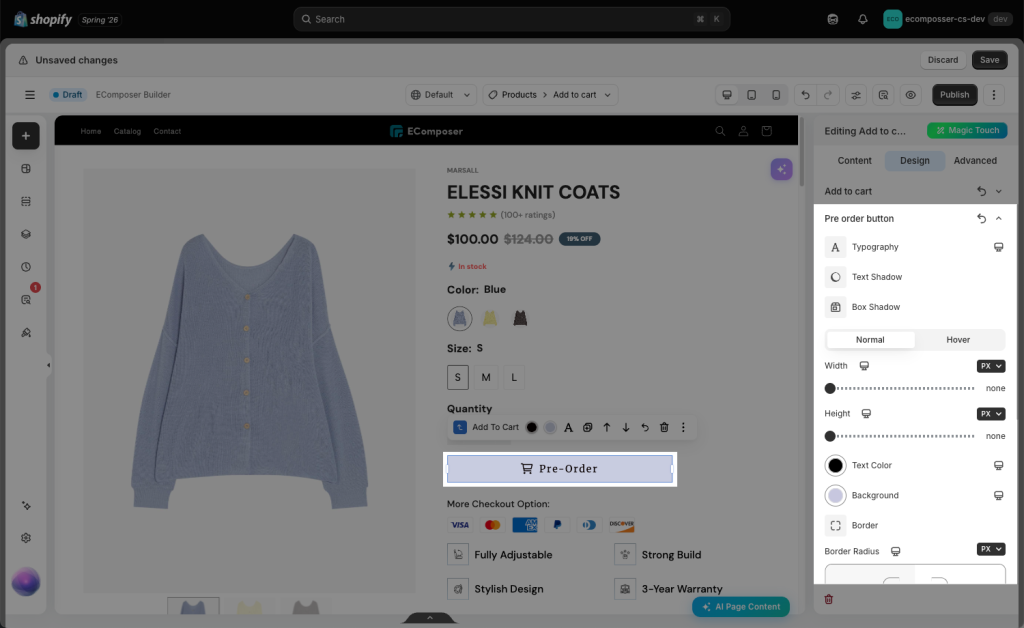Select the Normal state toggle

point(870,339)
